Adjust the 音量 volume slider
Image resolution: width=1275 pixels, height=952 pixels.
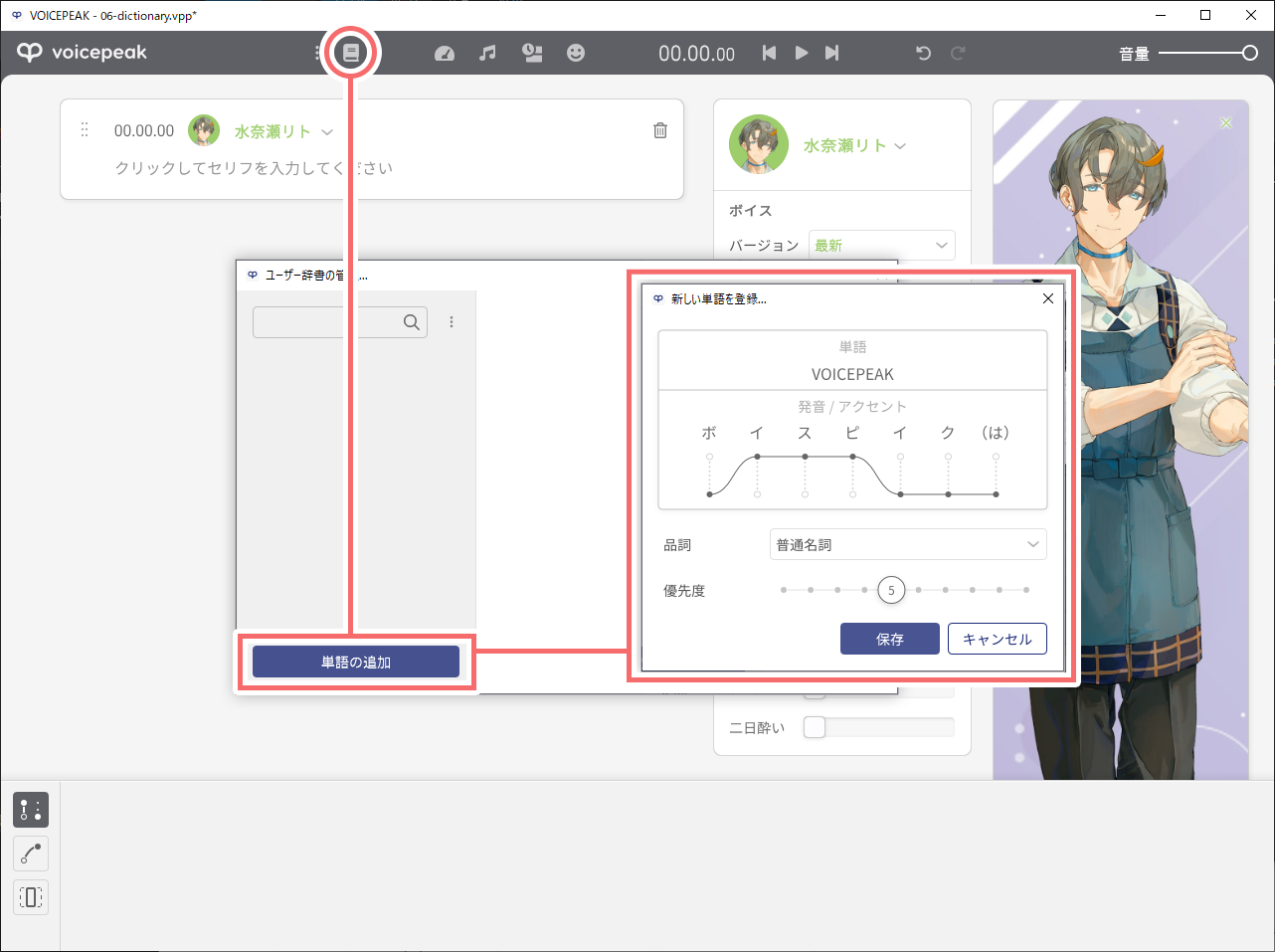1208,53
